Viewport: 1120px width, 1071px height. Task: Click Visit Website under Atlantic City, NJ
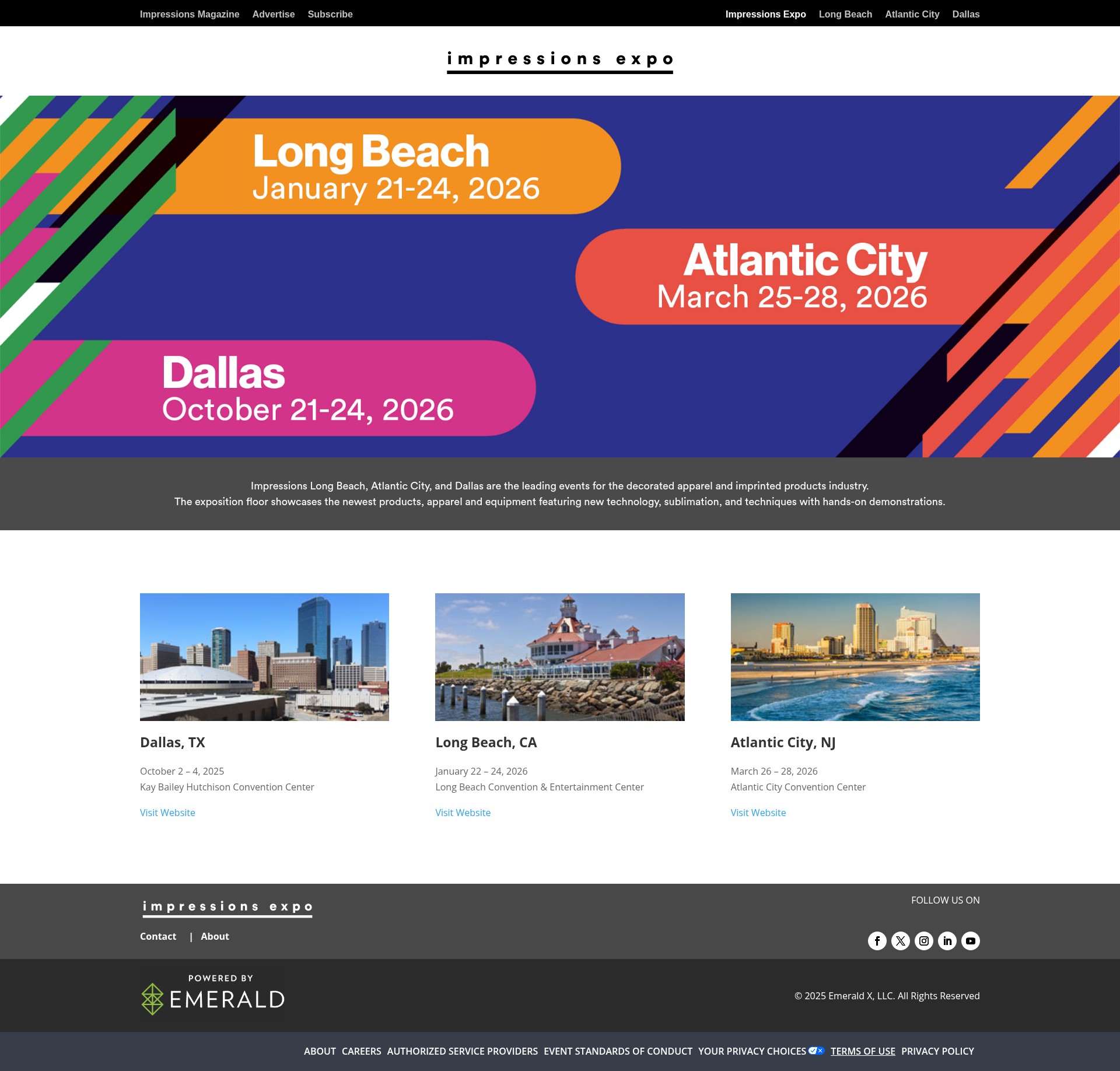758,813
